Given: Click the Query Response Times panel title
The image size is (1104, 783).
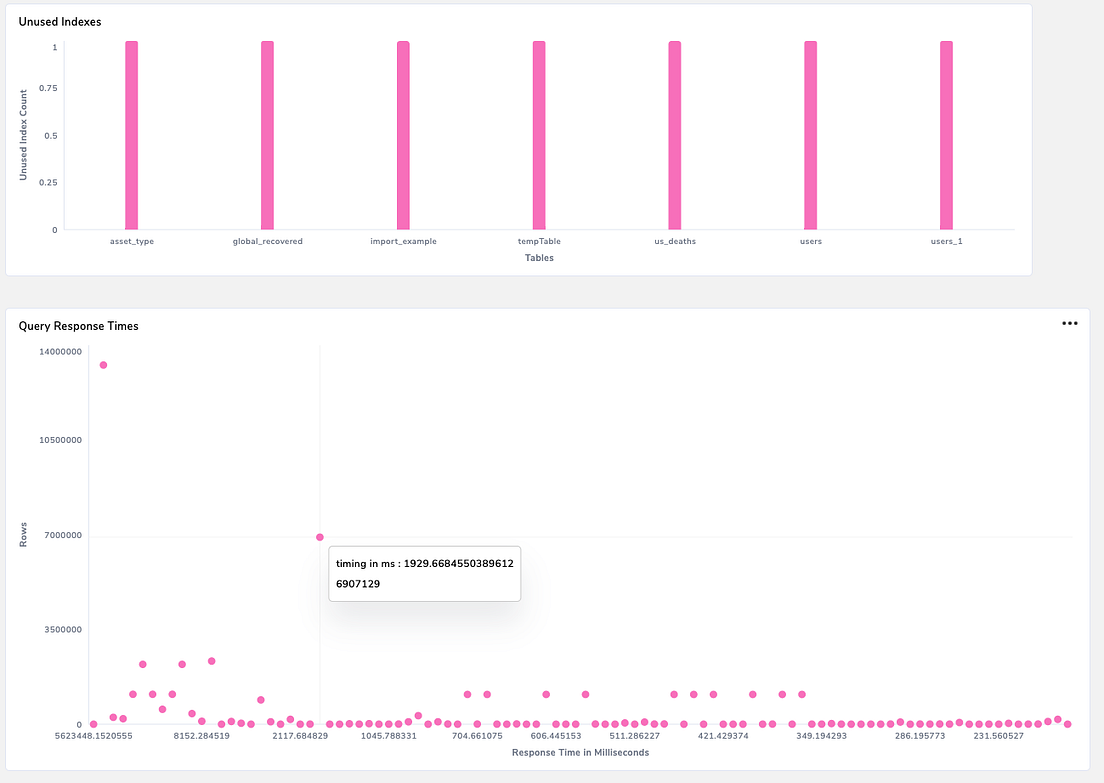Looking at the screenshot, I should (78, 326).
